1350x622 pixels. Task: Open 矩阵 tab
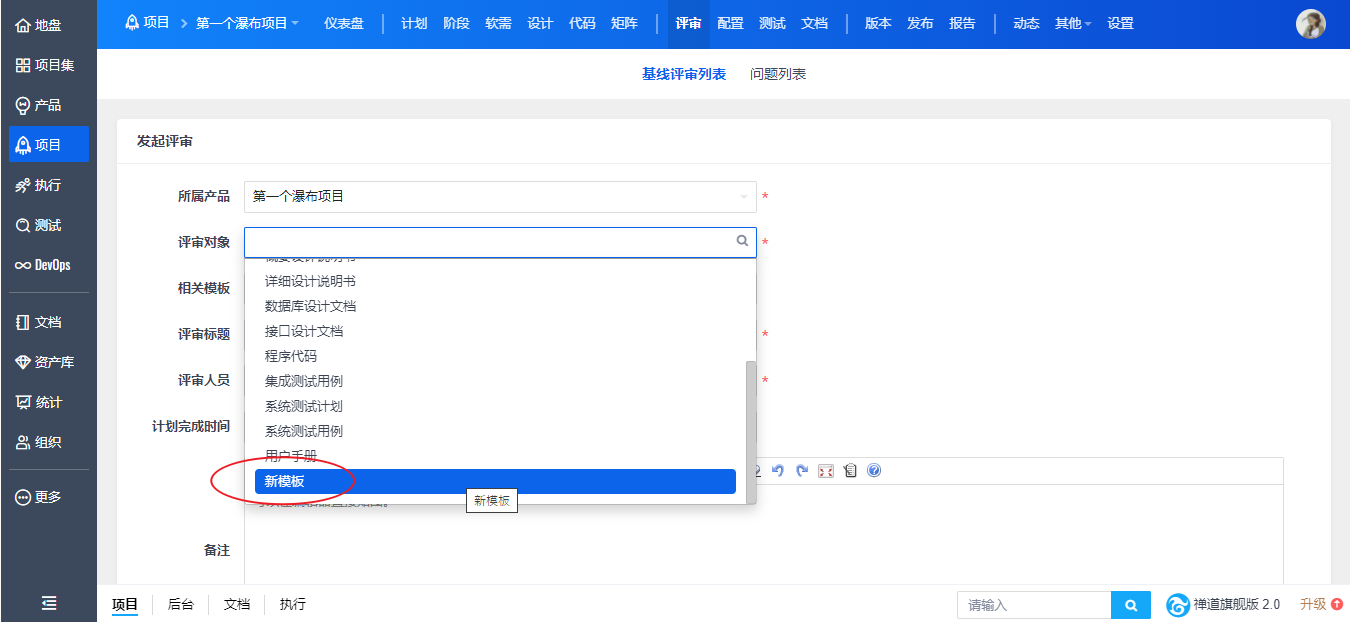pyautogui.click(x=624, y=23)
